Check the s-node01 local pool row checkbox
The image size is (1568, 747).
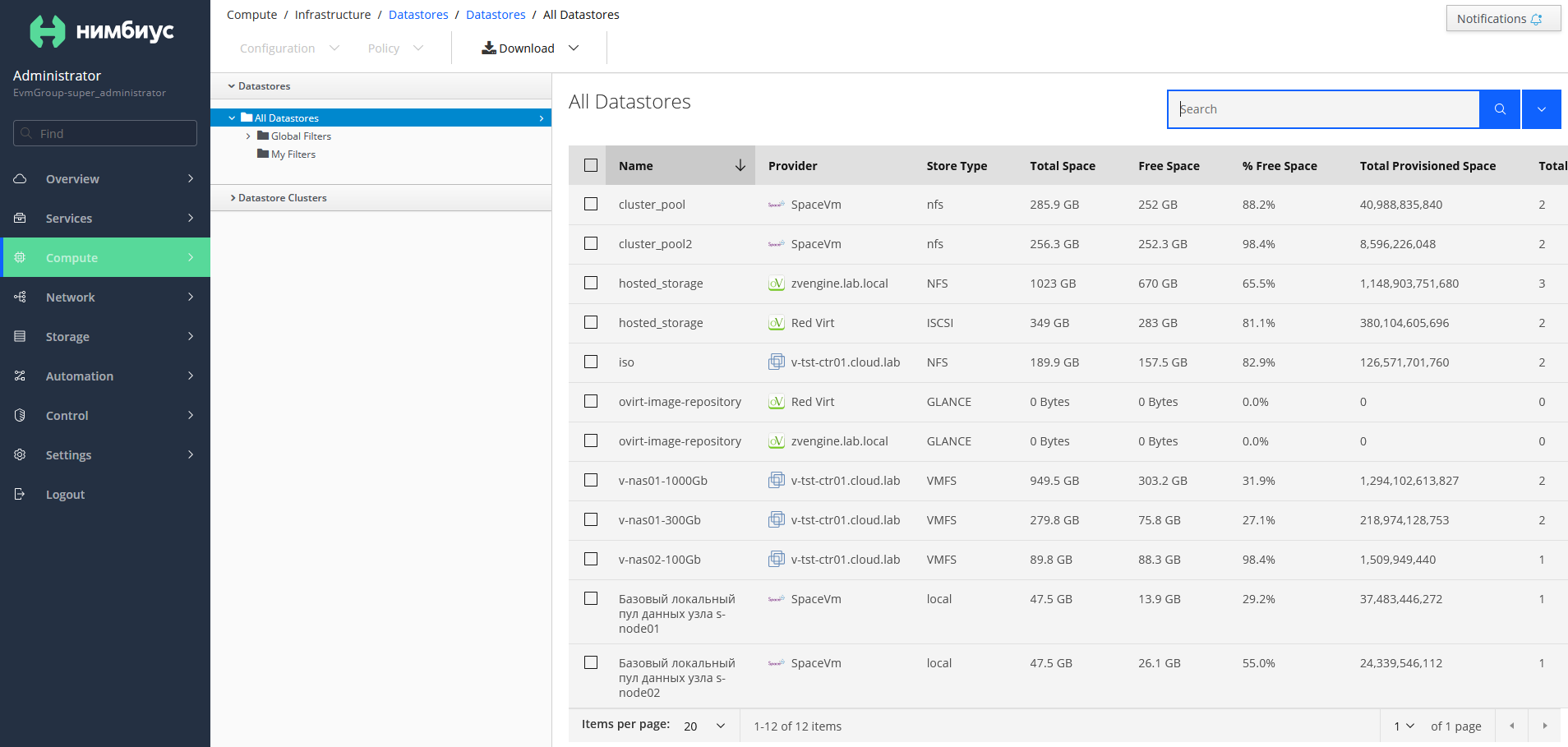coord(591,598)
